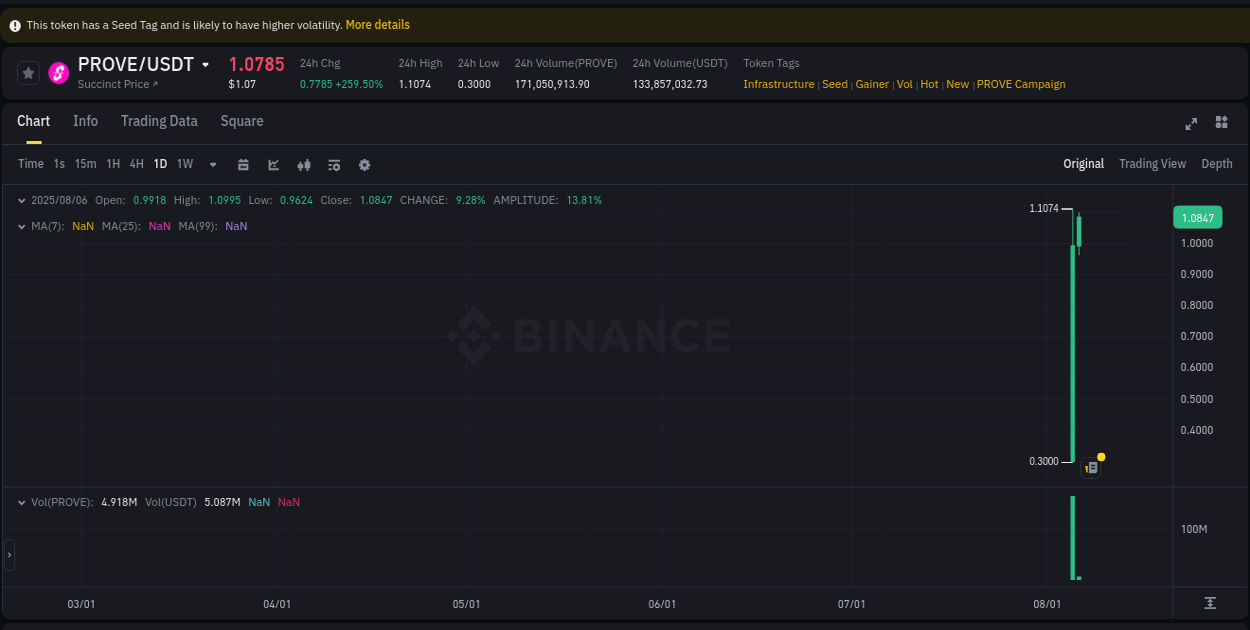Open the panel layout grid icon
Screen dimensions: 1250x630
1221,123
